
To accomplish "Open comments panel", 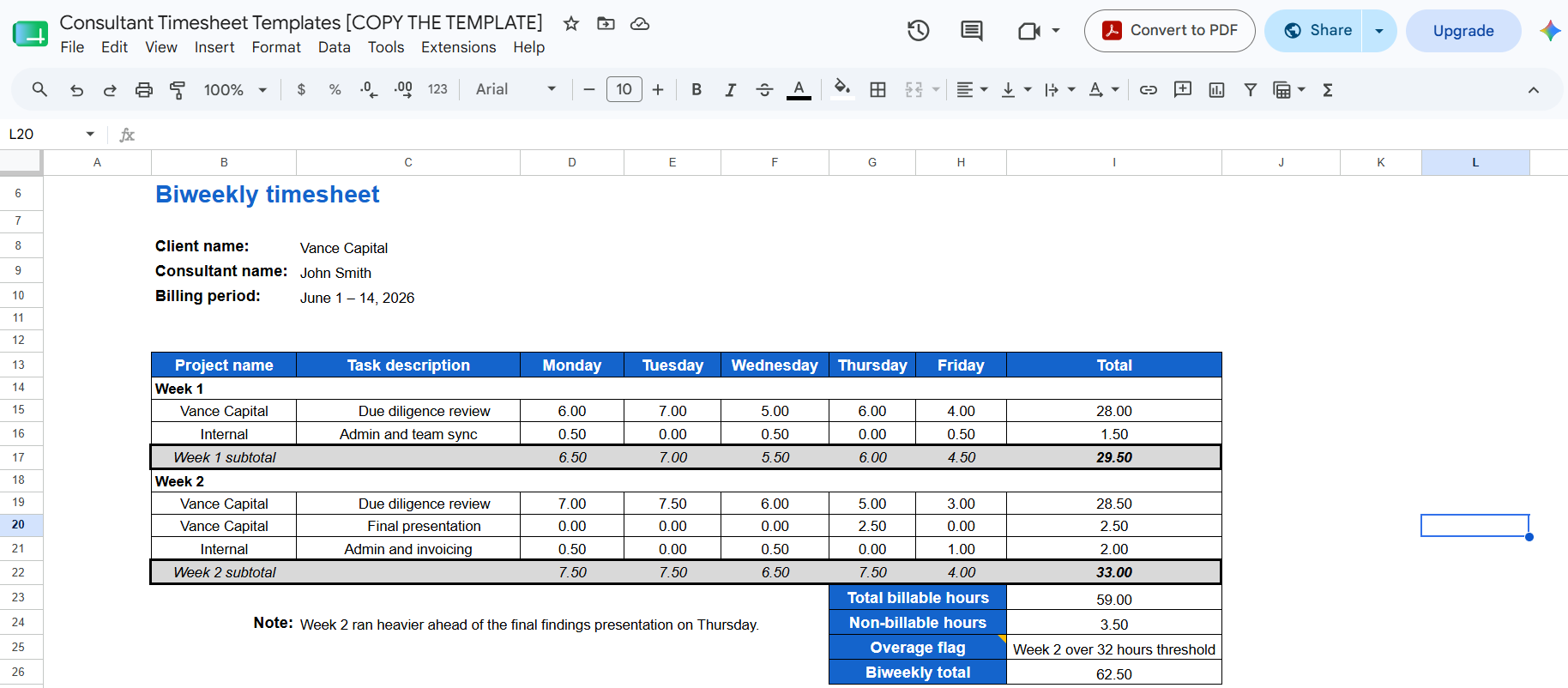I will (972, 31).
